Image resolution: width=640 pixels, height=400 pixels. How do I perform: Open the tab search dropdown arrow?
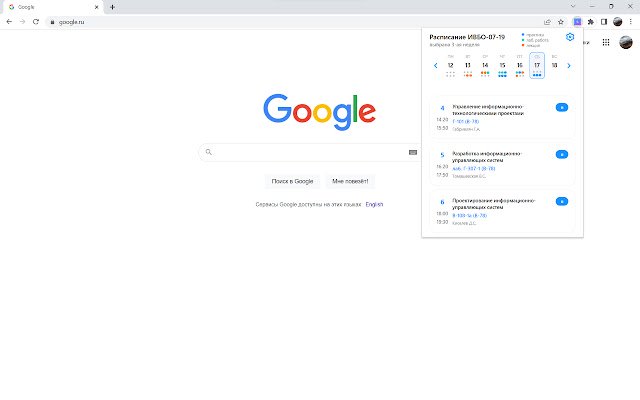click(573, 7)
